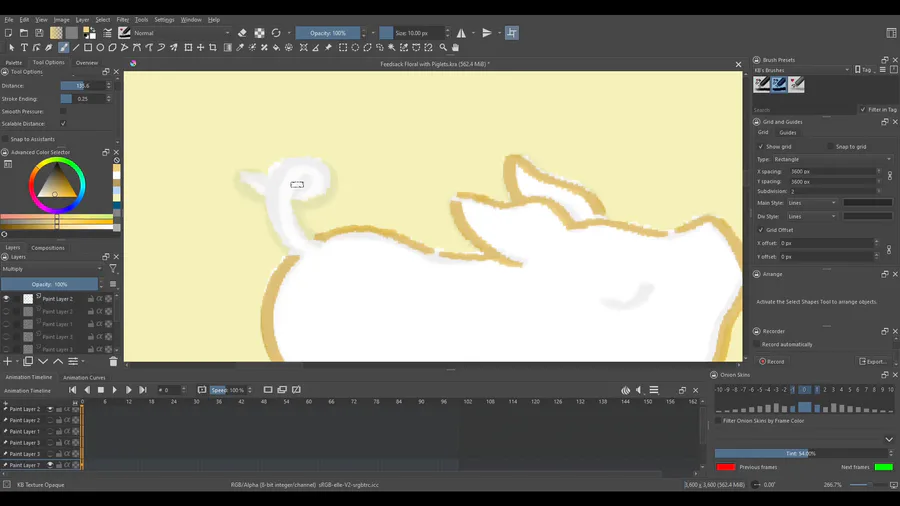This screenshot has height=506, width=900.
Task: Enable the Smooth Pressure checkbox
Action: [63, 111]
